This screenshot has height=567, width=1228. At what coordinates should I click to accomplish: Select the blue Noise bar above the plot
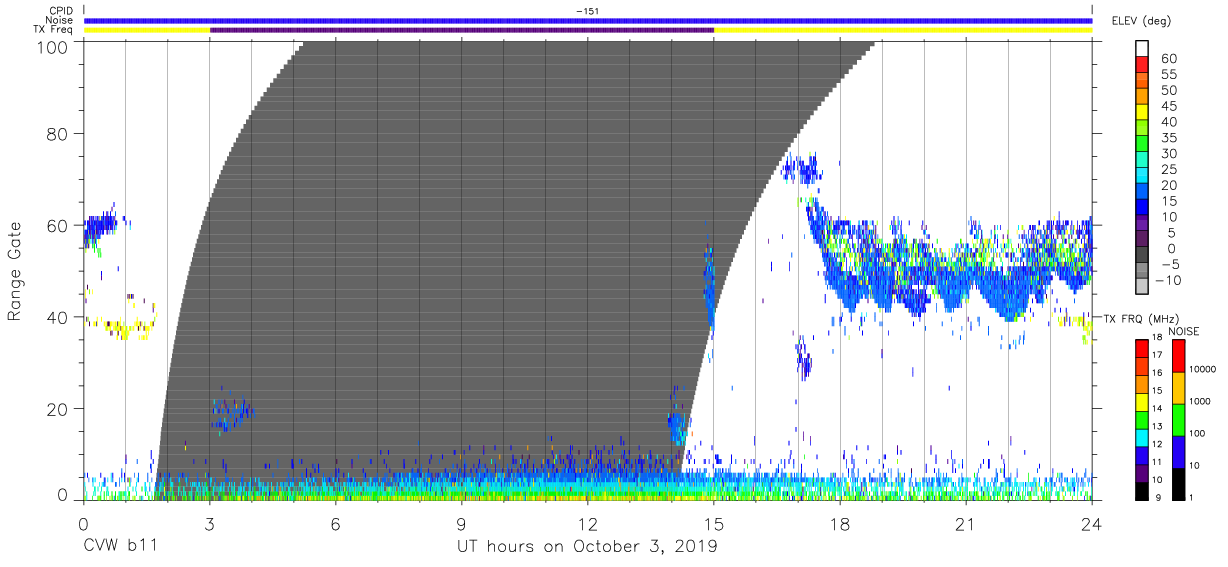588,20
